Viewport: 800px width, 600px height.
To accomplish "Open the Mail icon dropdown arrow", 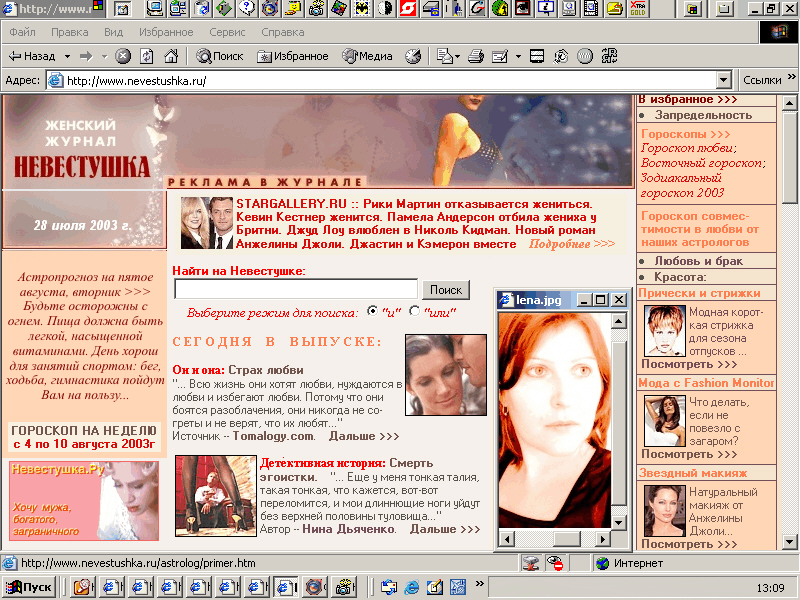I will tap(458, 57).
